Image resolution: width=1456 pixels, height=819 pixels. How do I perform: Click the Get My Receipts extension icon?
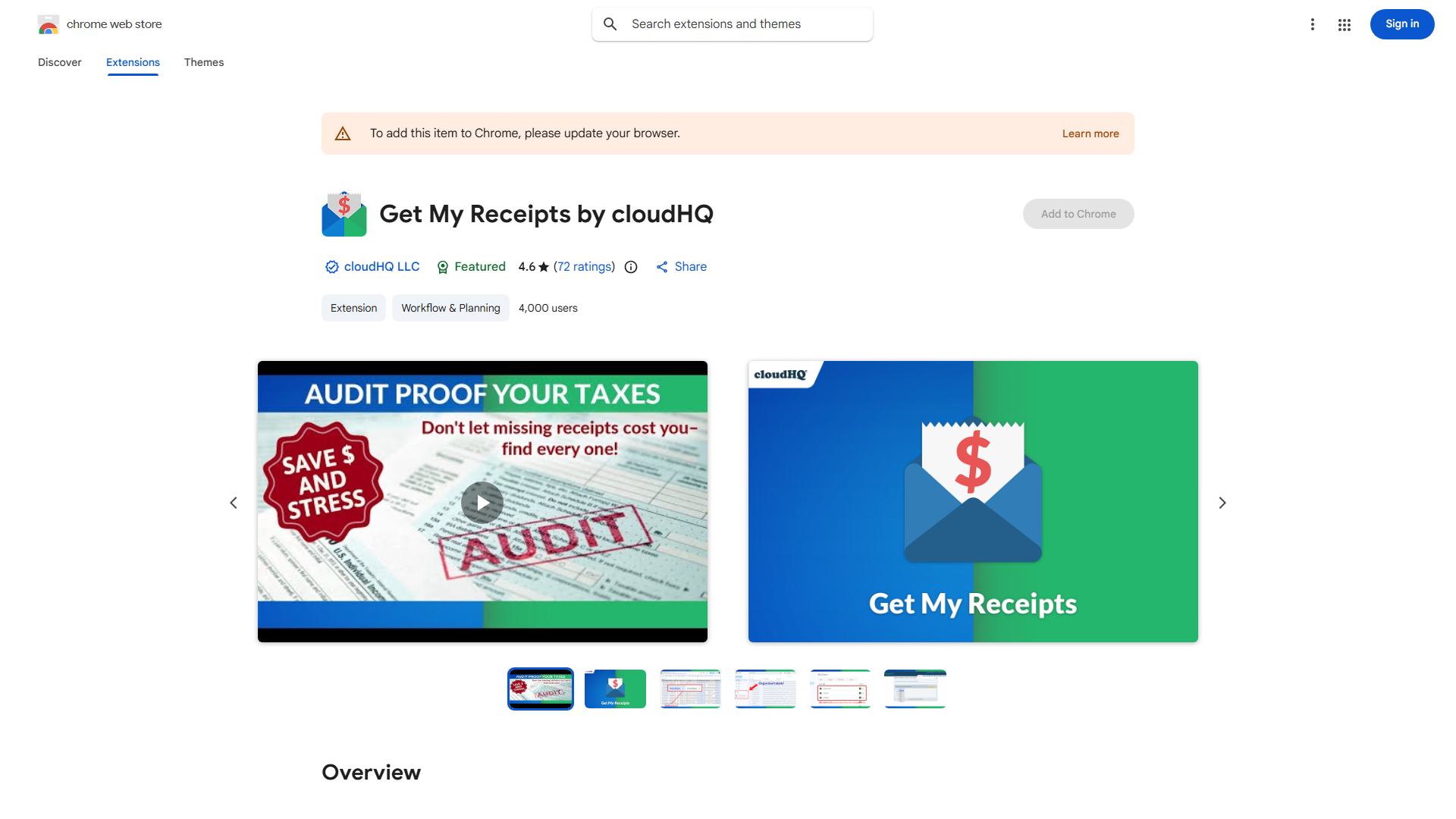(344, 214)
